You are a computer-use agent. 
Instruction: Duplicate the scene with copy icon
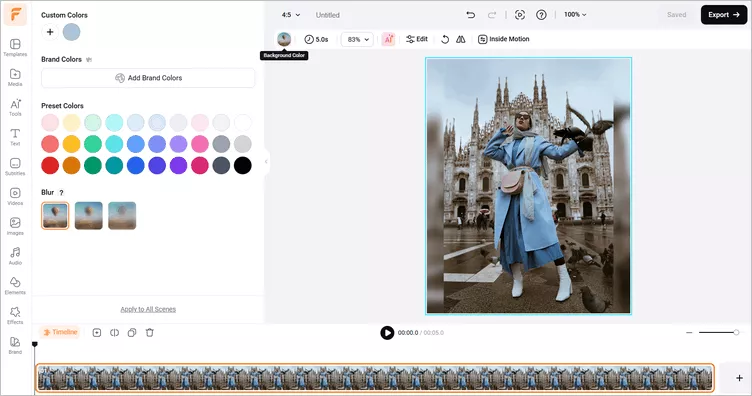coord(132,333)
